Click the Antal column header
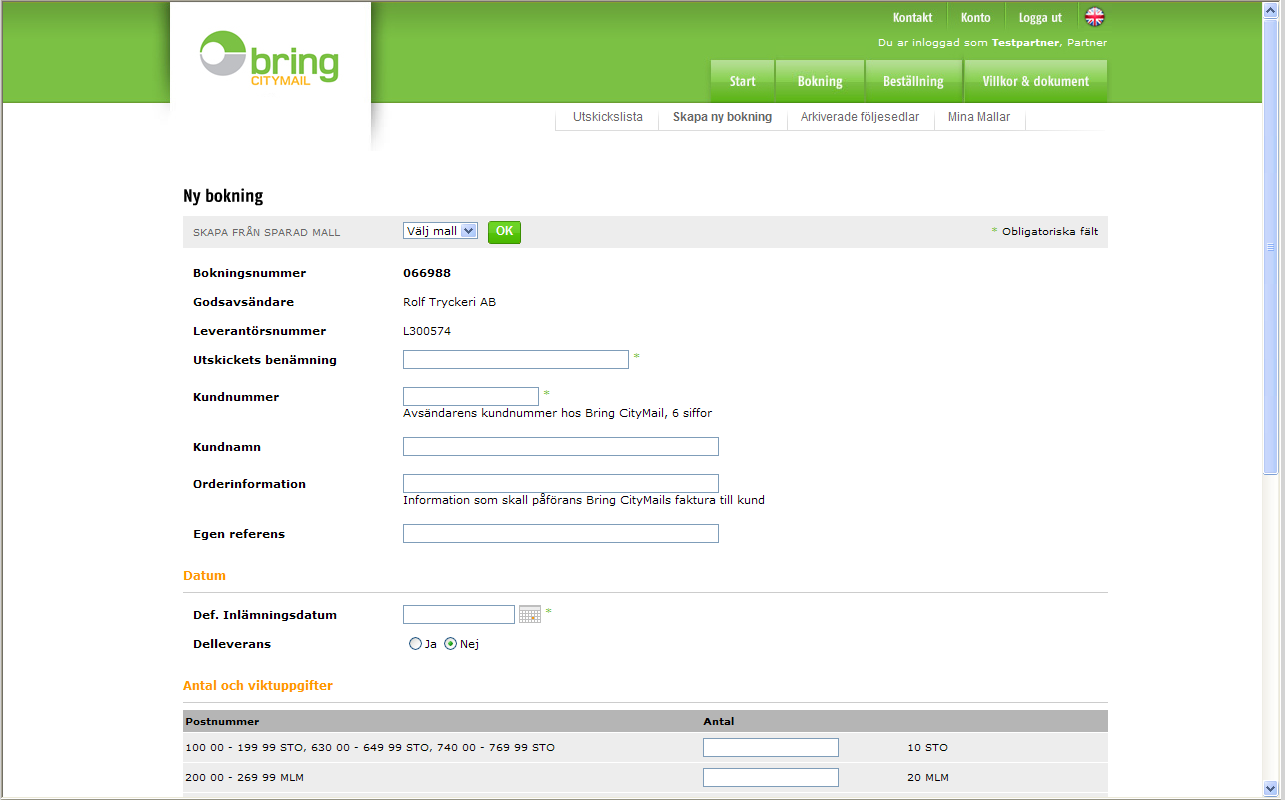The height and width of the screenshot is (800, 1285). point(719,721)
